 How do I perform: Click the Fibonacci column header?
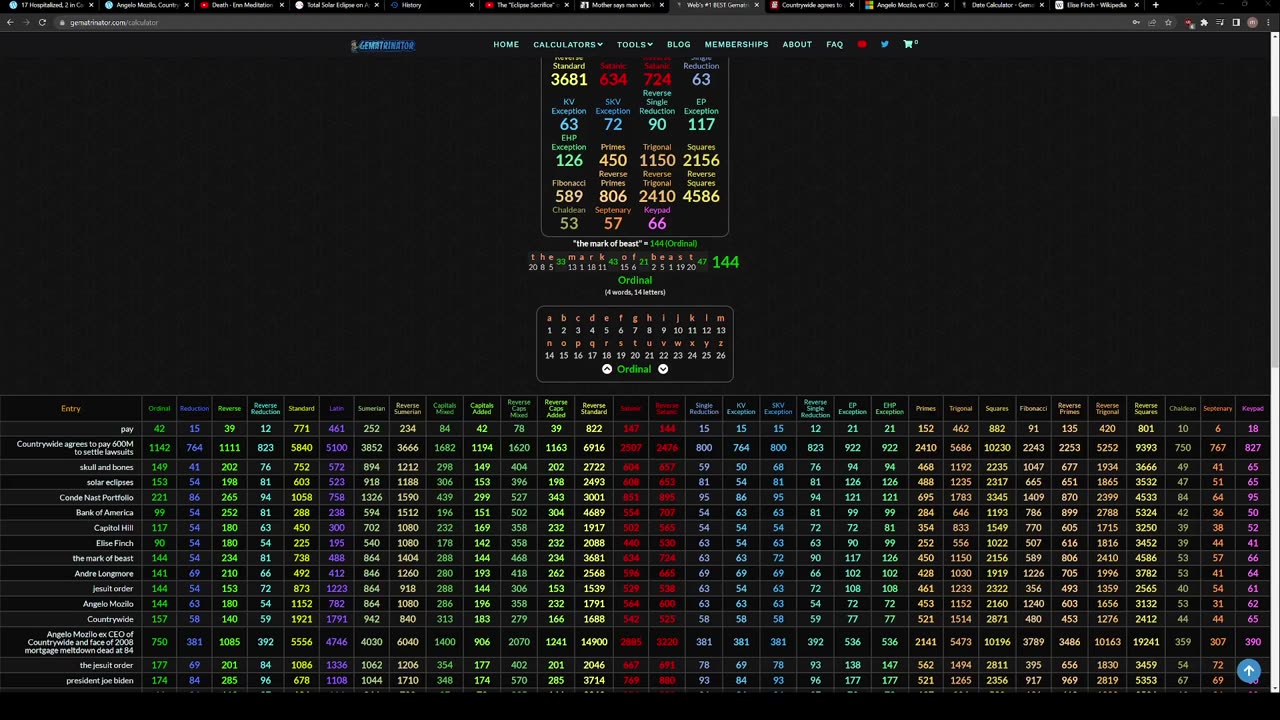point(1033,408)
